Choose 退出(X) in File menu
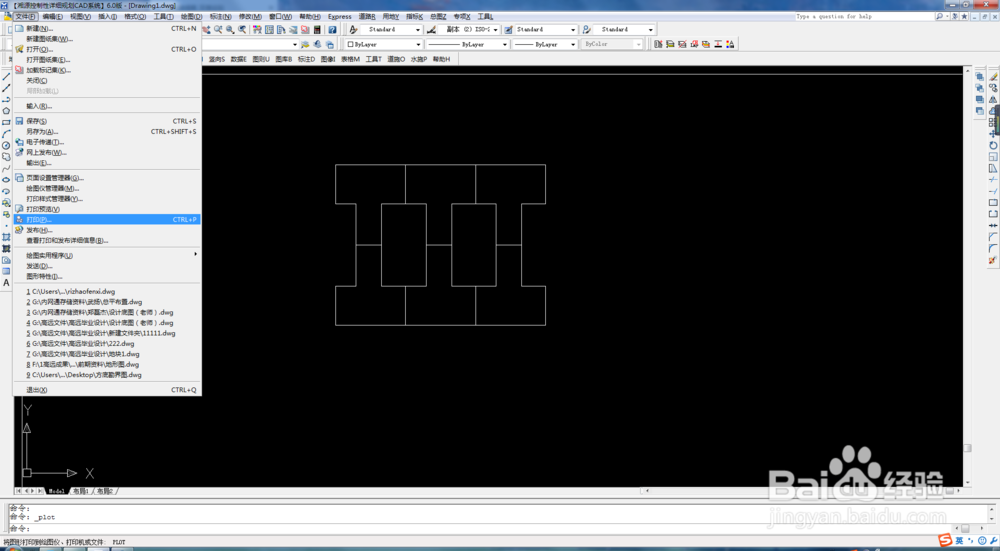Viewport: 1000px width, 551px height. coord(107,390)
